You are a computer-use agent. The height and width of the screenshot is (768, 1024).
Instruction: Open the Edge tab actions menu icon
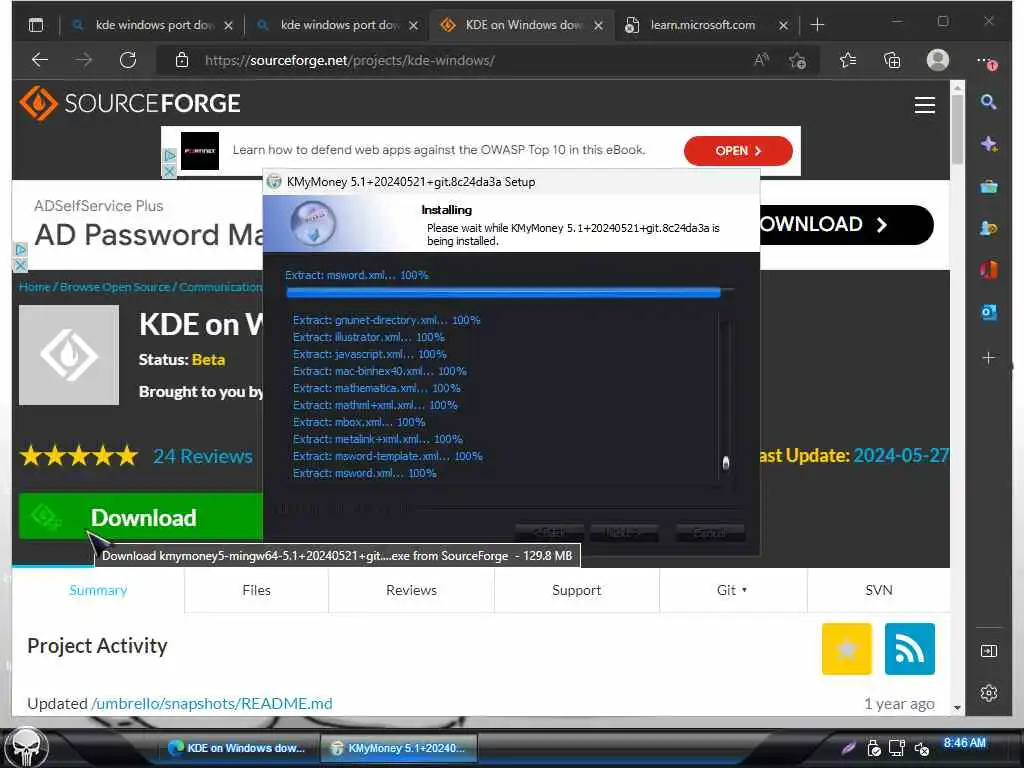36,25
